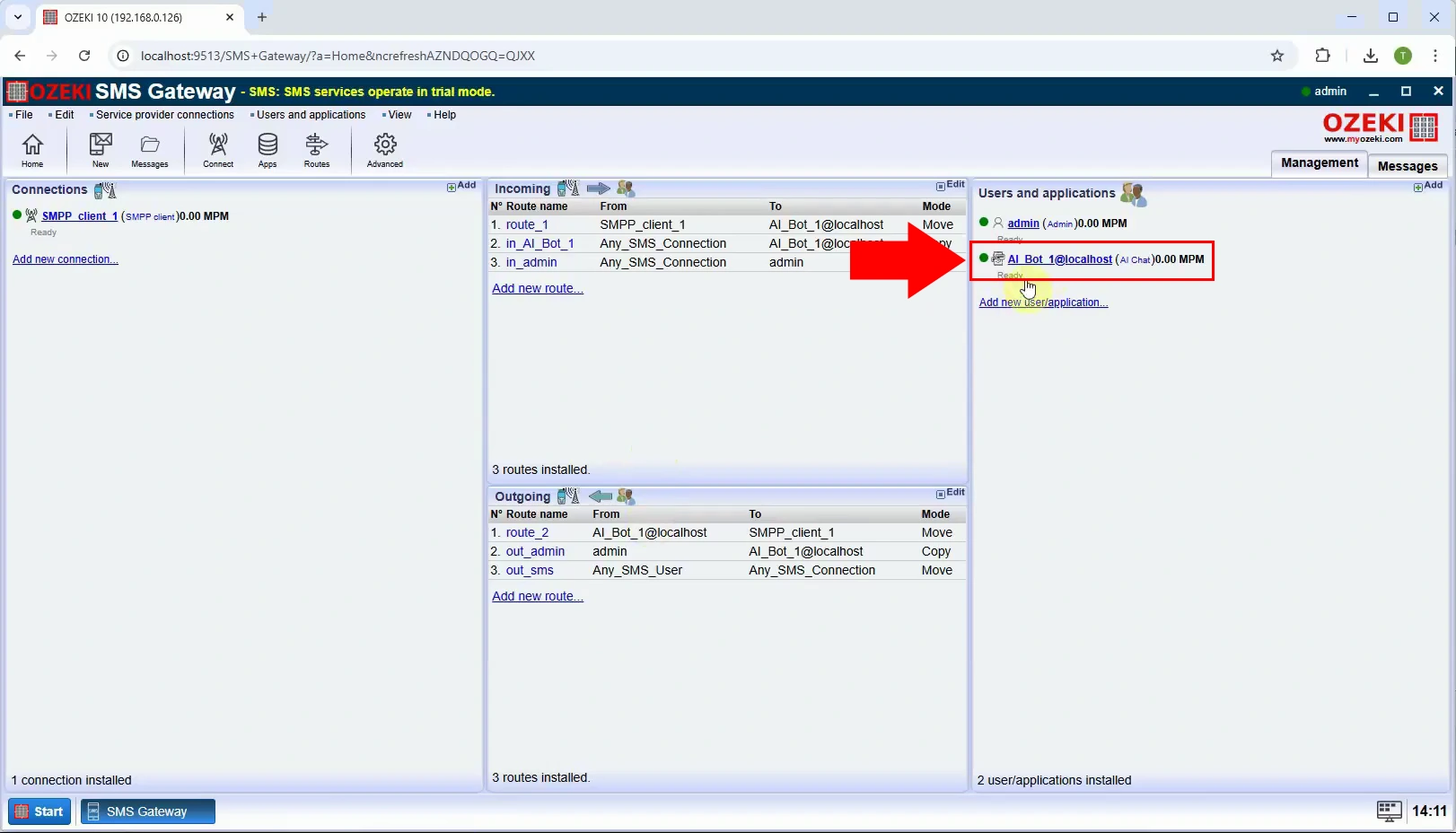Click the site information icon in address bar
Viewport: 1456px width, 833px height.
tap(123, 56)
